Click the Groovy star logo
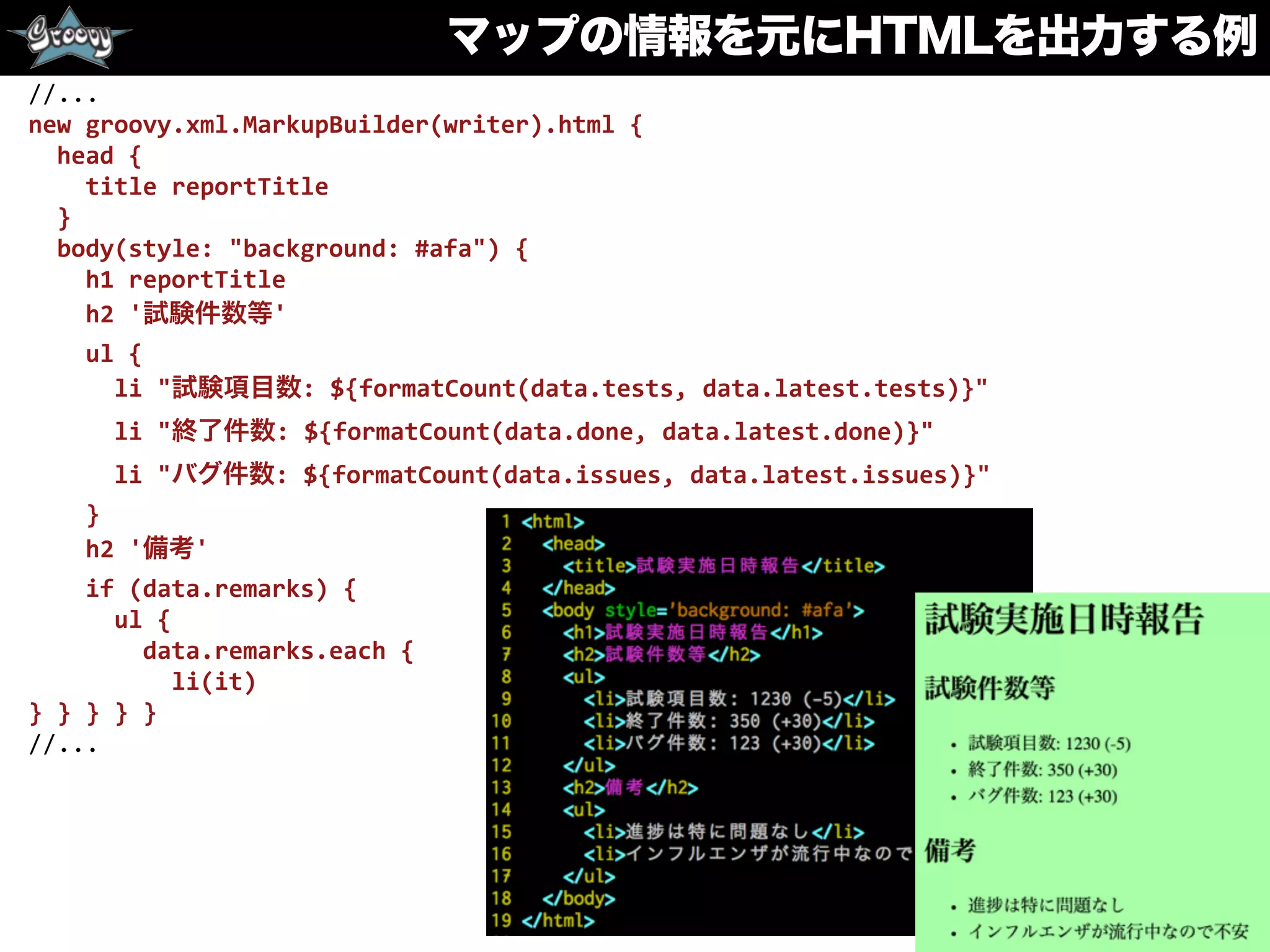Screen dimensions: 1270x952 69,37
